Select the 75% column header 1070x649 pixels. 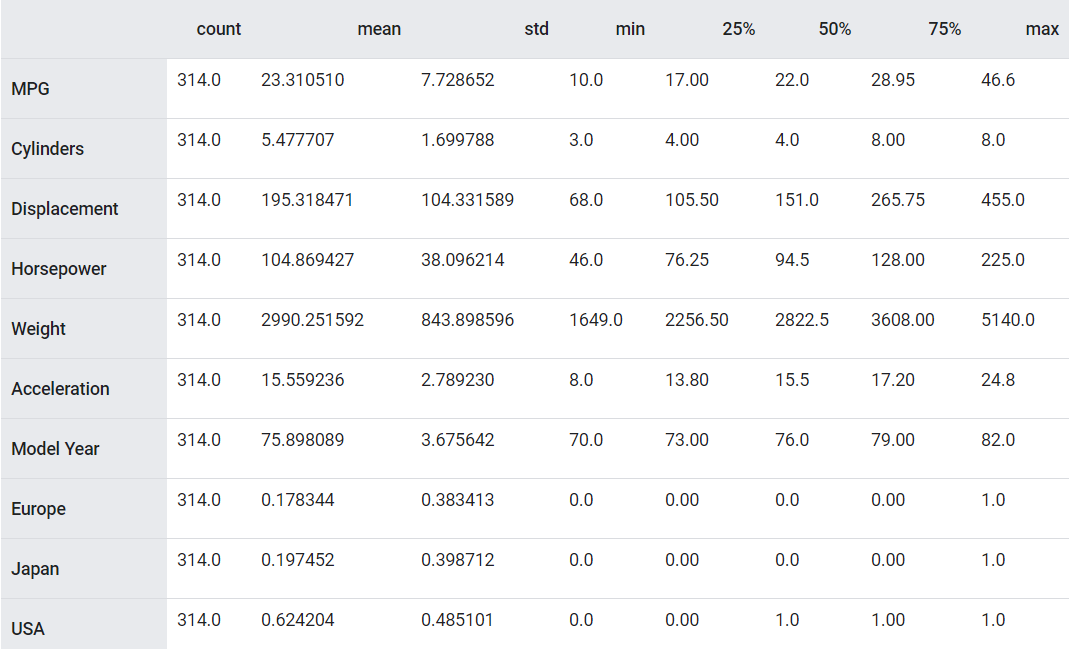[944, 29]
